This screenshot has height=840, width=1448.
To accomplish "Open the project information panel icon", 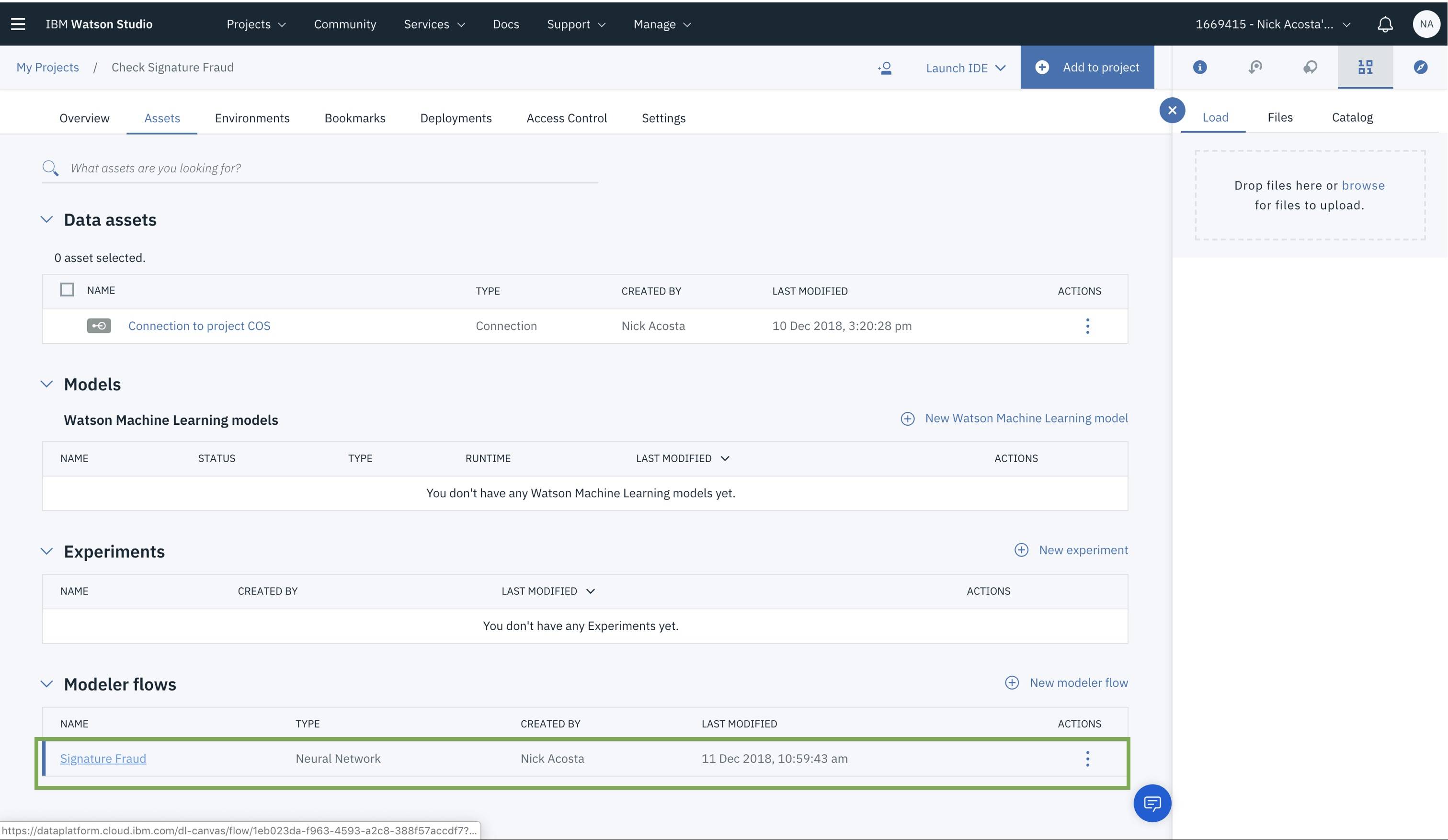I will point(1200,67).
